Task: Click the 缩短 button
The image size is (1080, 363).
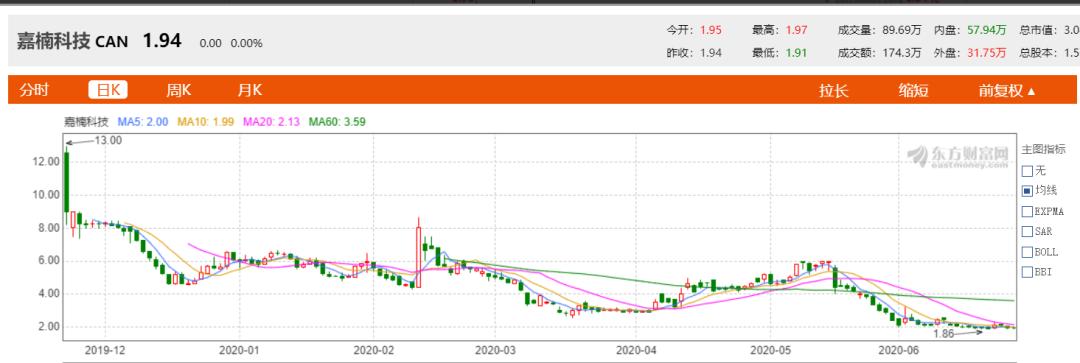Action: (913, 90)
